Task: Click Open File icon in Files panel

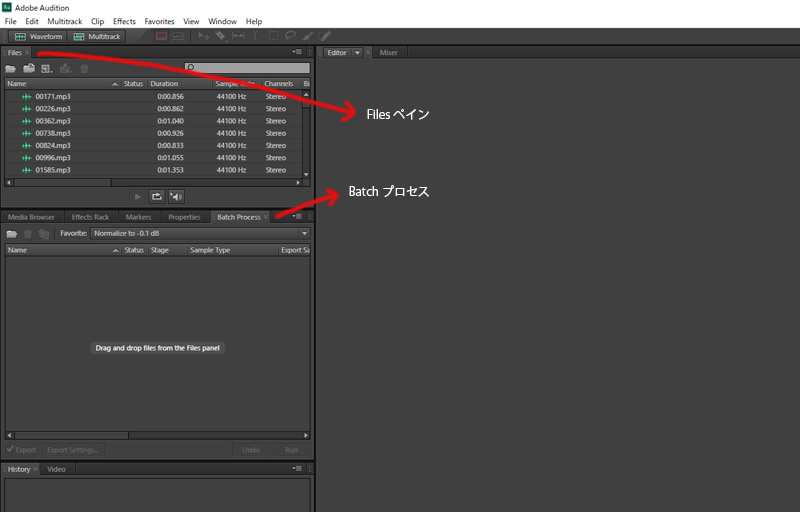Action: click(x=11, y=68)
